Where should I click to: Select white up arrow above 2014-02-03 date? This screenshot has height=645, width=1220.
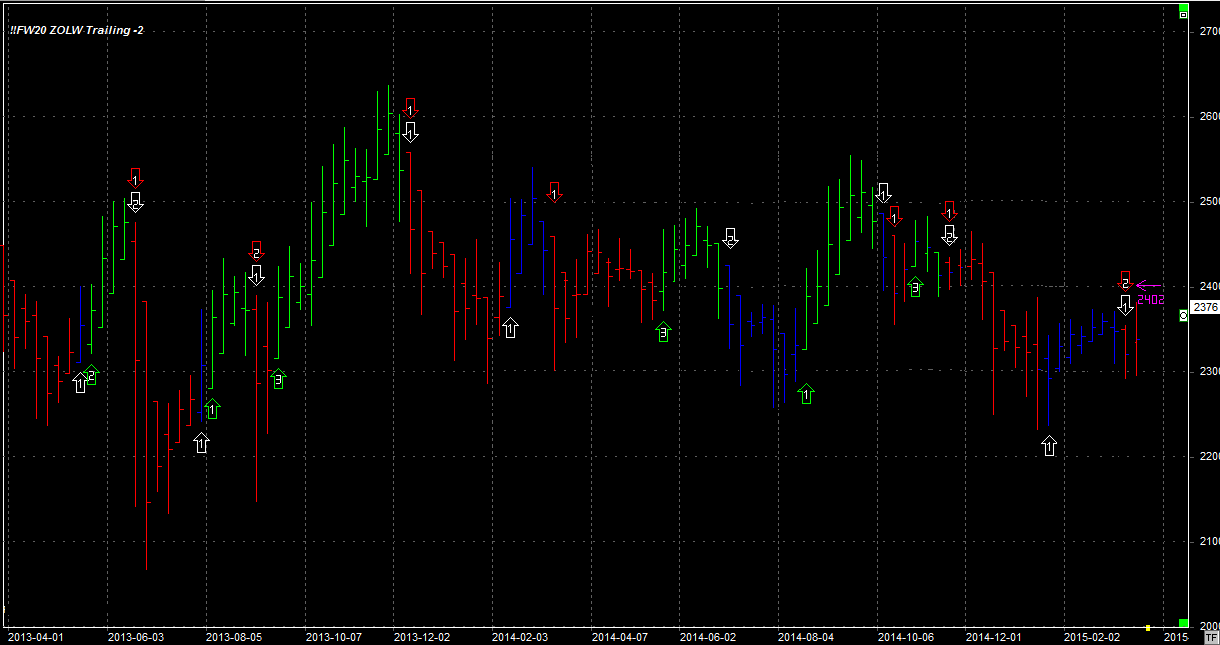[510, 328]
